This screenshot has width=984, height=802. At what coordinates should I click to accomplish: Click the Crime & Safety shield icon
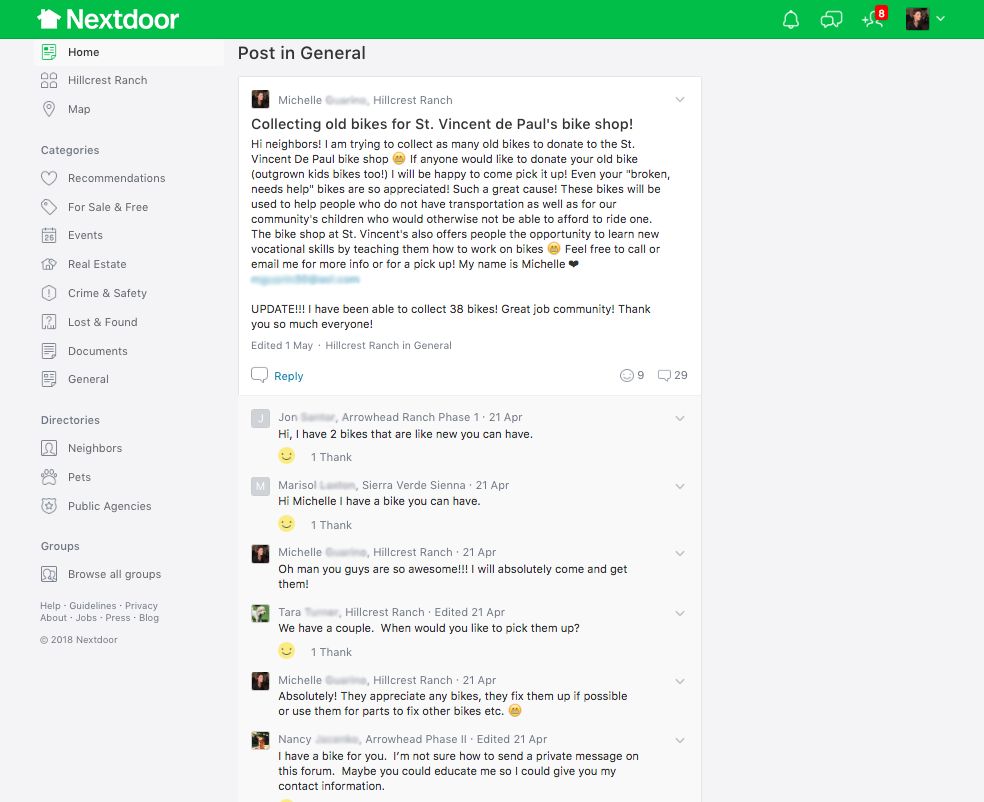49,293
